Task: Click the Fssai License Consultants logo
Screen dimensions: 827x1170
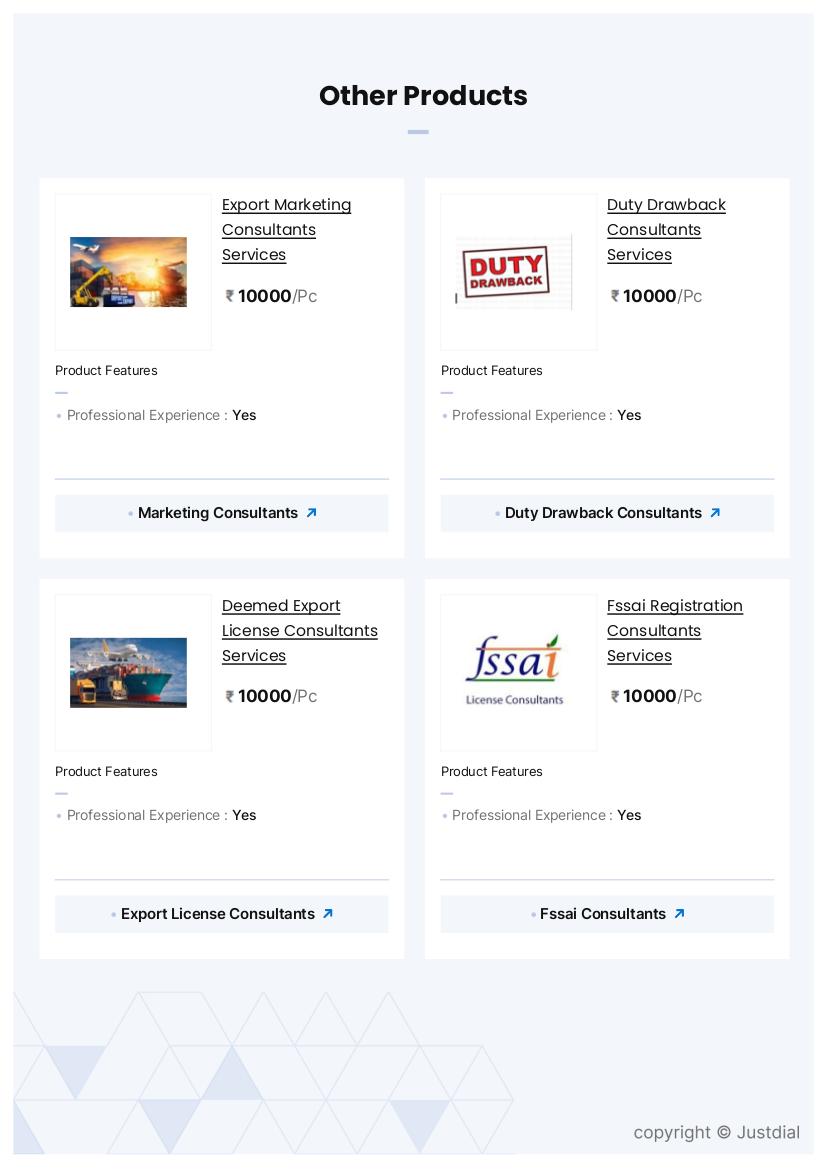Action: pyautogui.click(x=515, y=673)
